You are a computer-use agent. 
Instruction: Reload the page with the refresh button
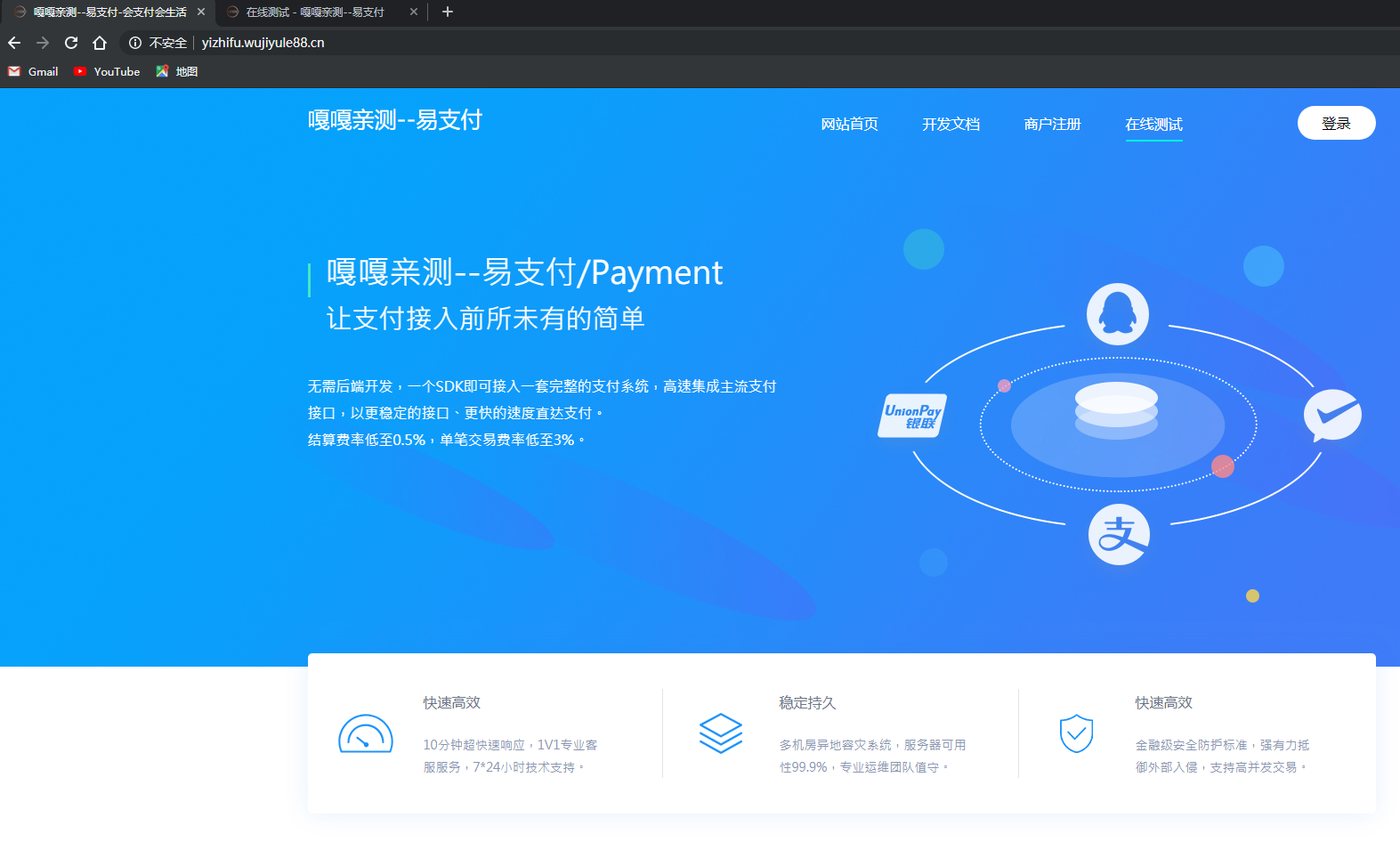71,43
